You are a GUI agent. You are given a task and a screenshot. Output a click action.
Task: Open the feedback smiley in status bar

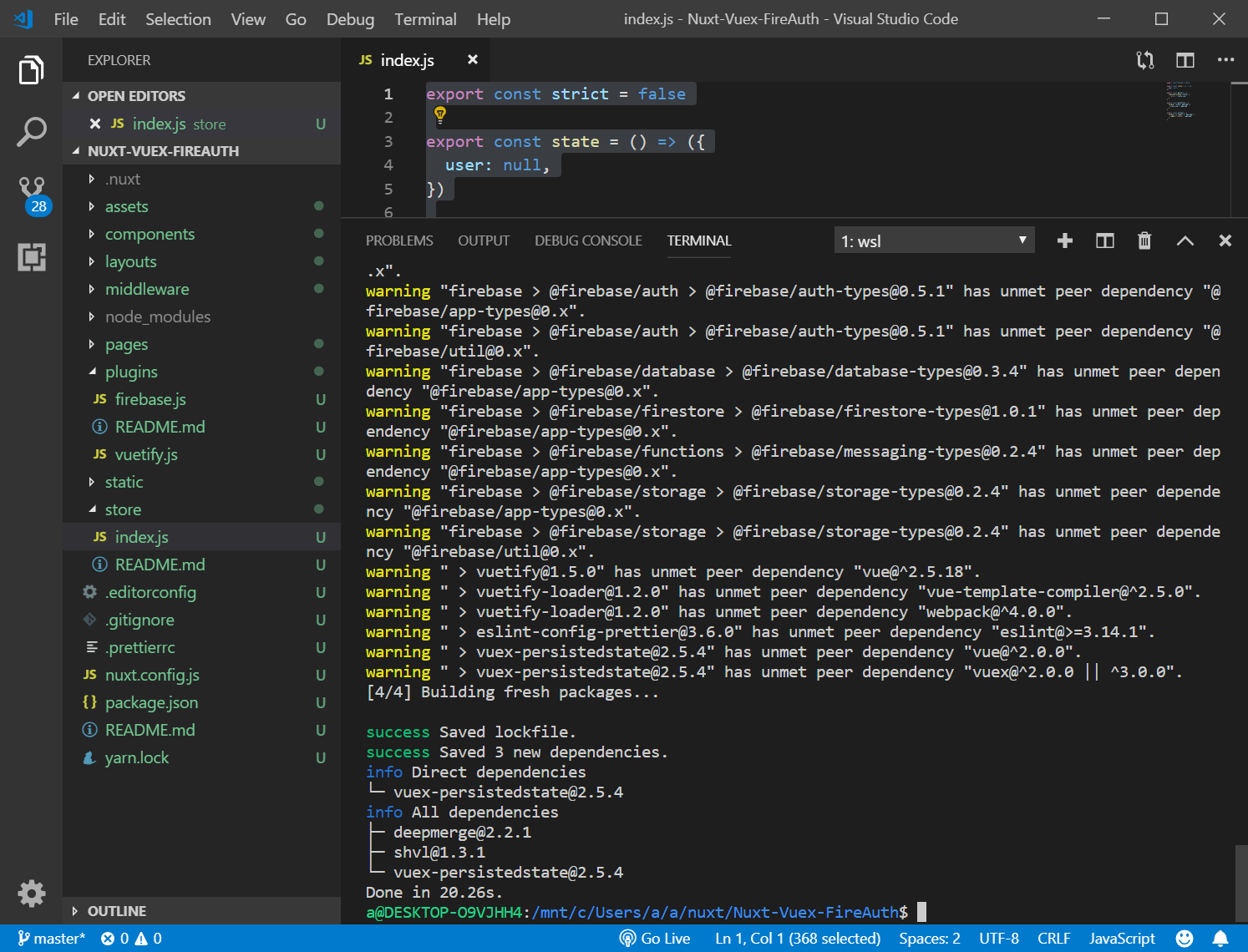click(x=1185, y=939)
